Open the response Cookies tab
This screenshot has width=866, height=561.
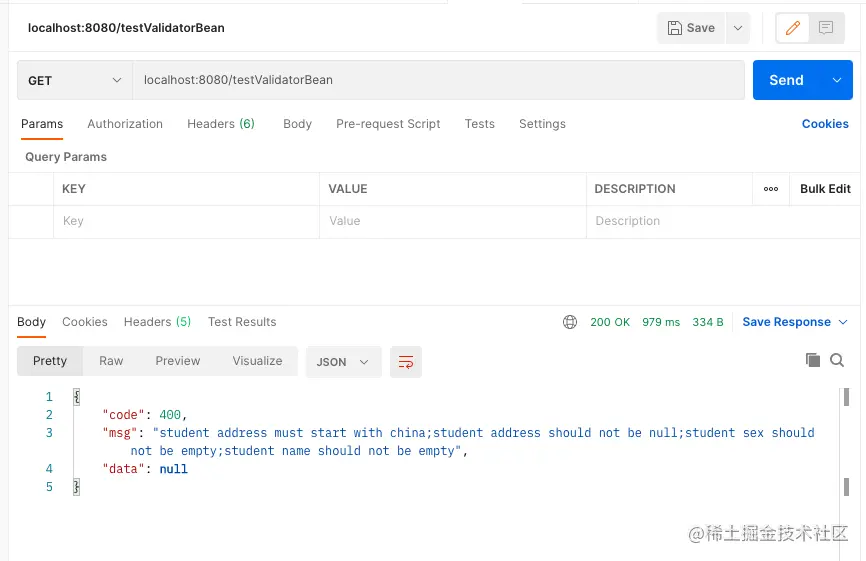[x=85, y=322]
